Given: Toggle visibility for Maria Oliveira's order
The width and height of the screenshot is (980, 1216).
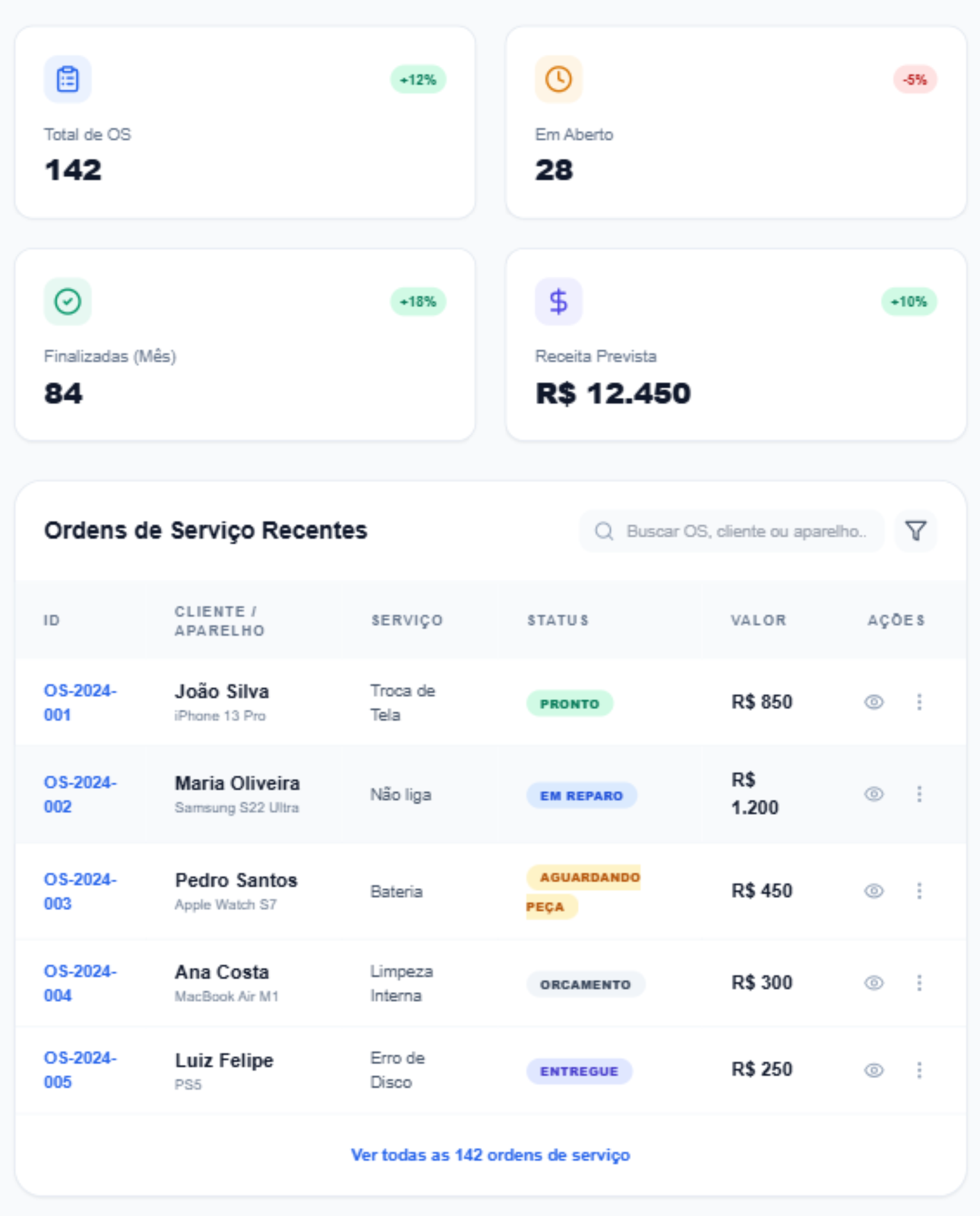Looking at the screenshot, I should point(873,794).
